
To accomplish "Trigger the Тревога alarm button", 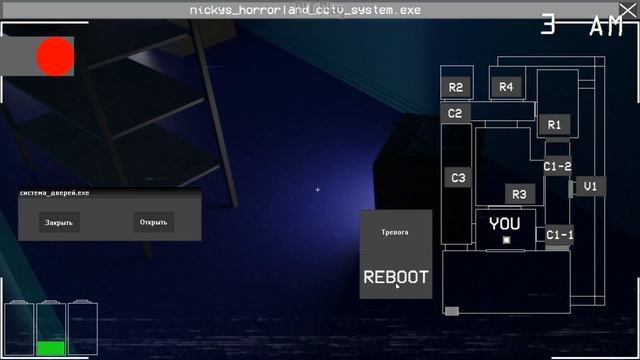I will coord(395,232).
